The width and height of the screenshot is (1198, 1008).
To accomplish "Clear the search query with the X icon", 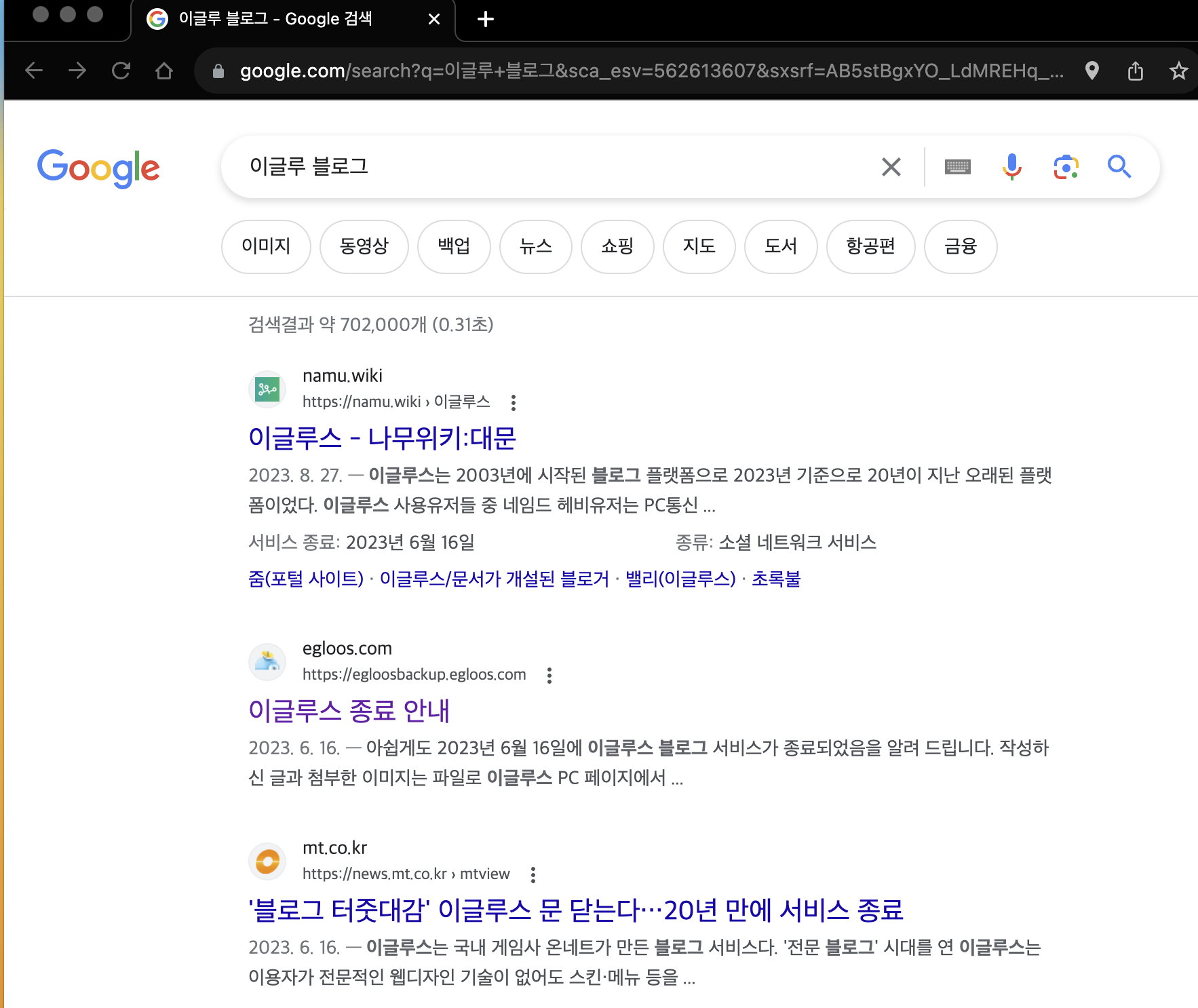I will point(891,167).
